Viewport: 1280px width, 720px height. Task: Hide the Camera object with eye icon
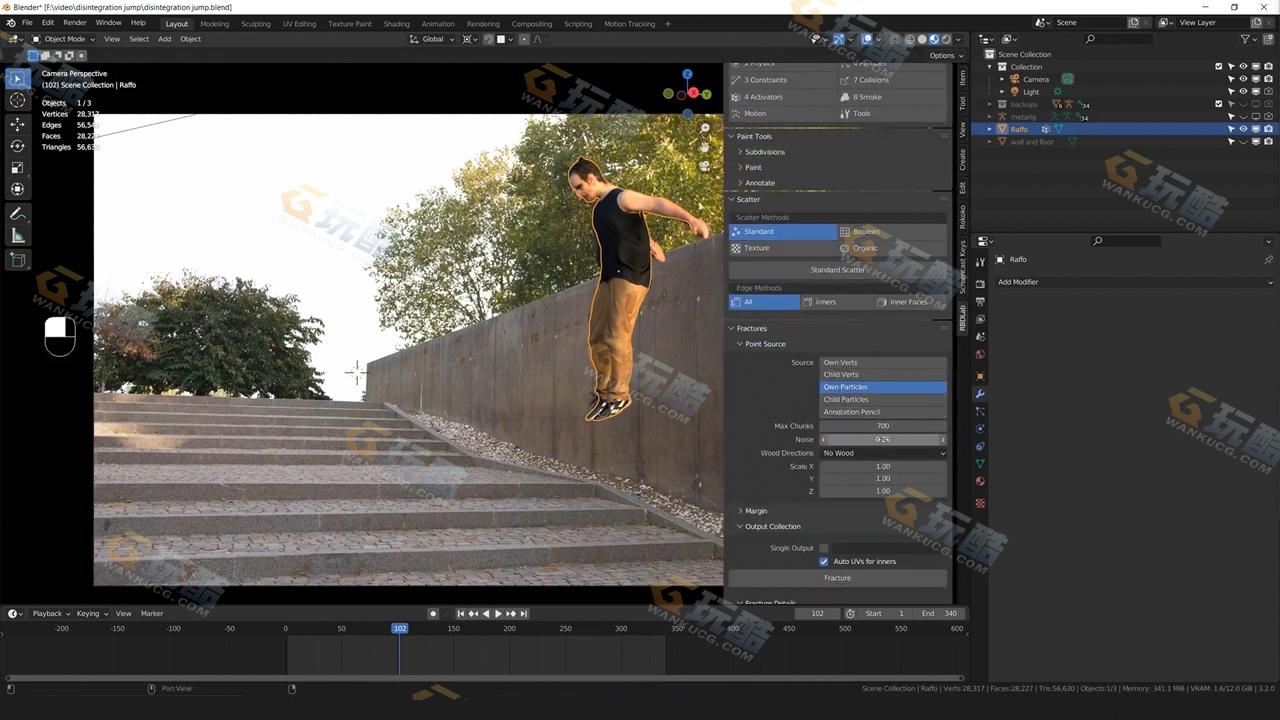point(1243,79)
